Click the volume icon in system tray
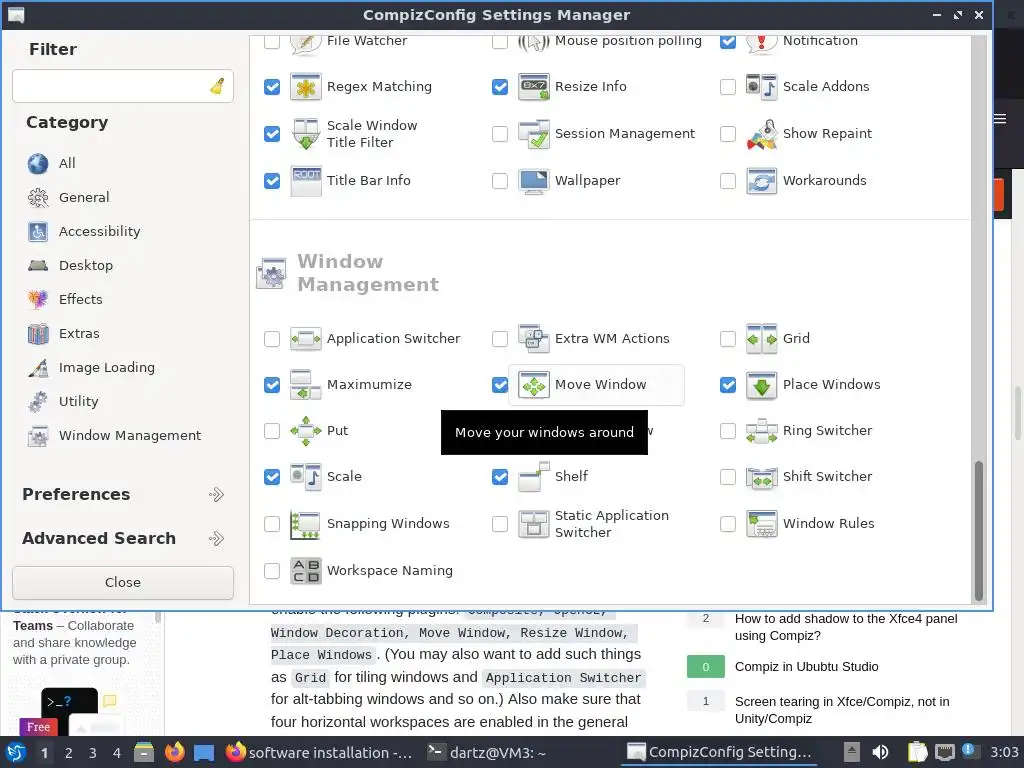Viewport: 1024px width, 768px height. click(x=880, y=752)
